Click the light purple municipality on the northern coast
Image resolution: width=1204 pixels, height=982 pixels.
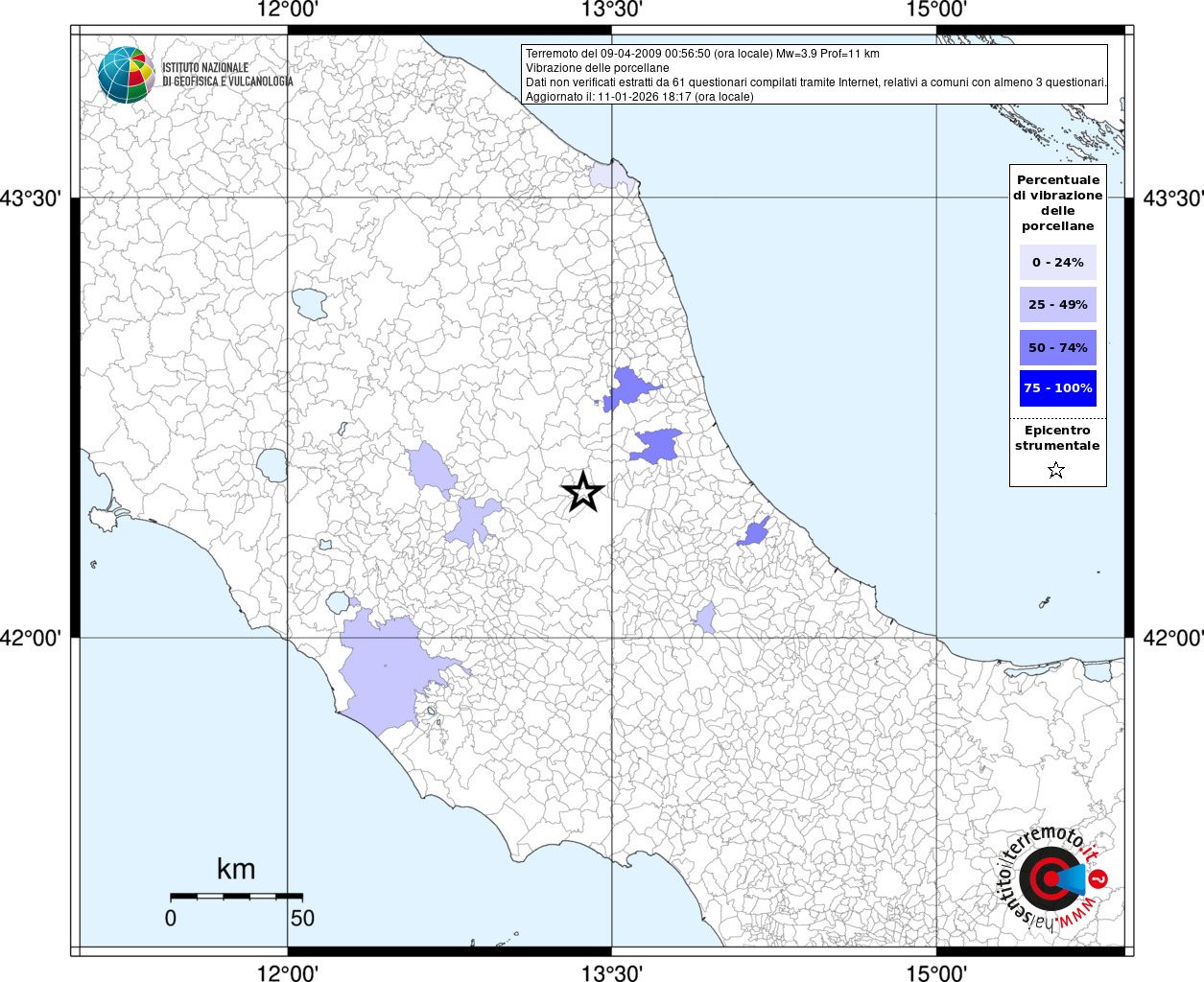point(606,175)
